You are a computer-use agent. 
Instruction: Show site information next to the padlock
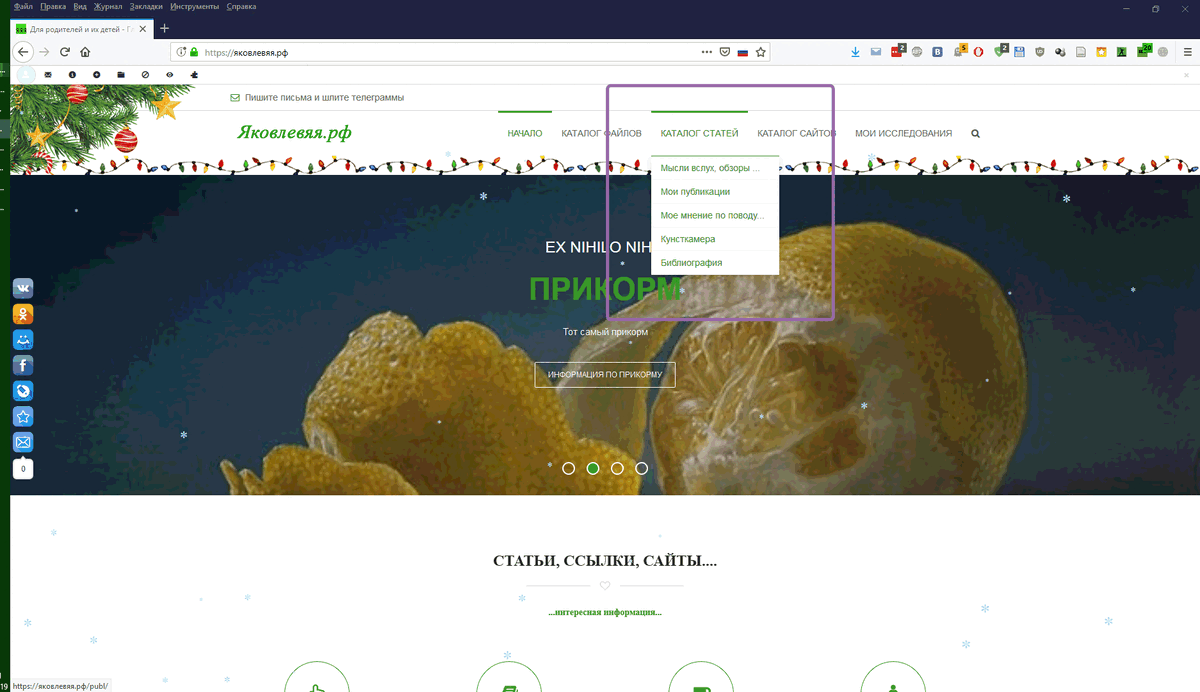click(181, 52)
